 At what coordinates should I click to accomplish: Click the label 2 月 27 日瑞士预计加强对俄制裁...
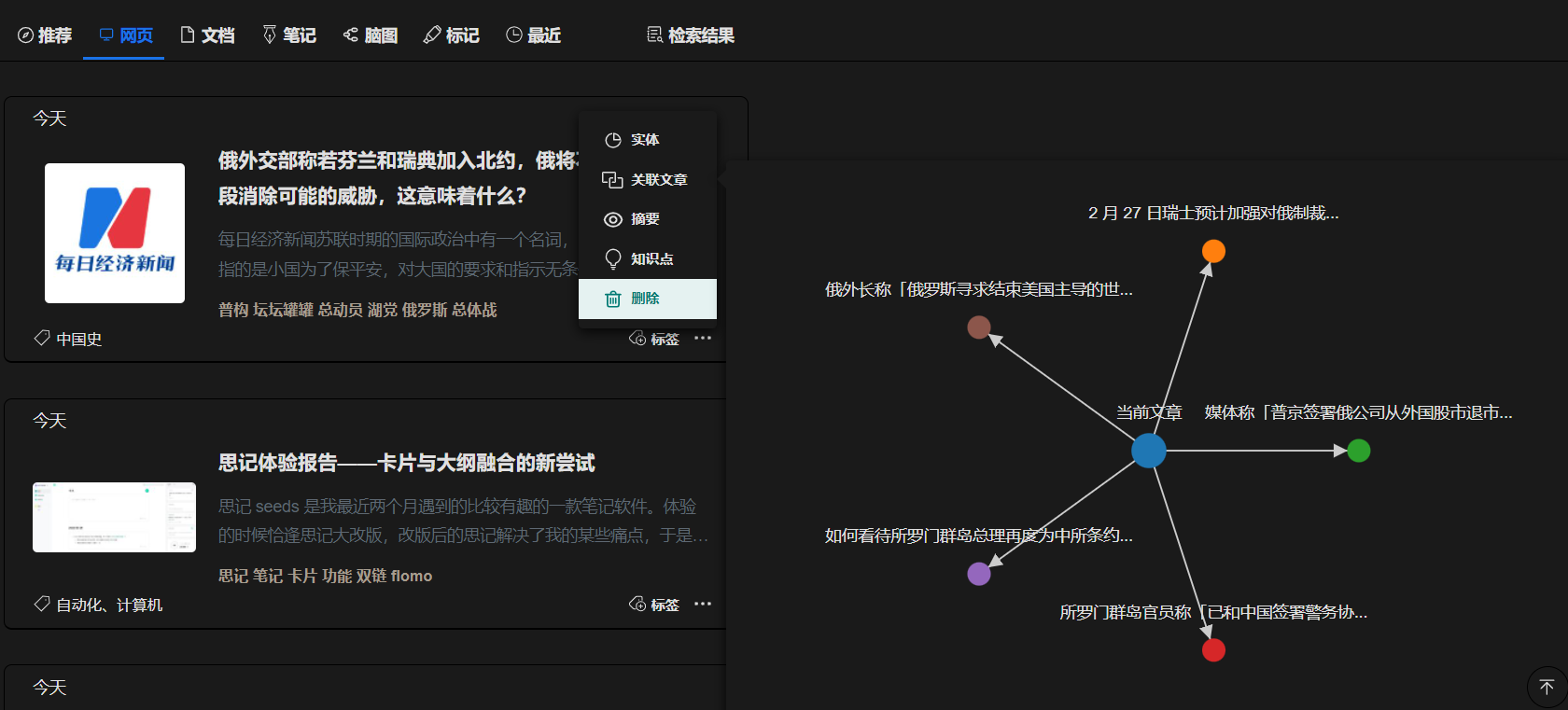pos(1213,213)
